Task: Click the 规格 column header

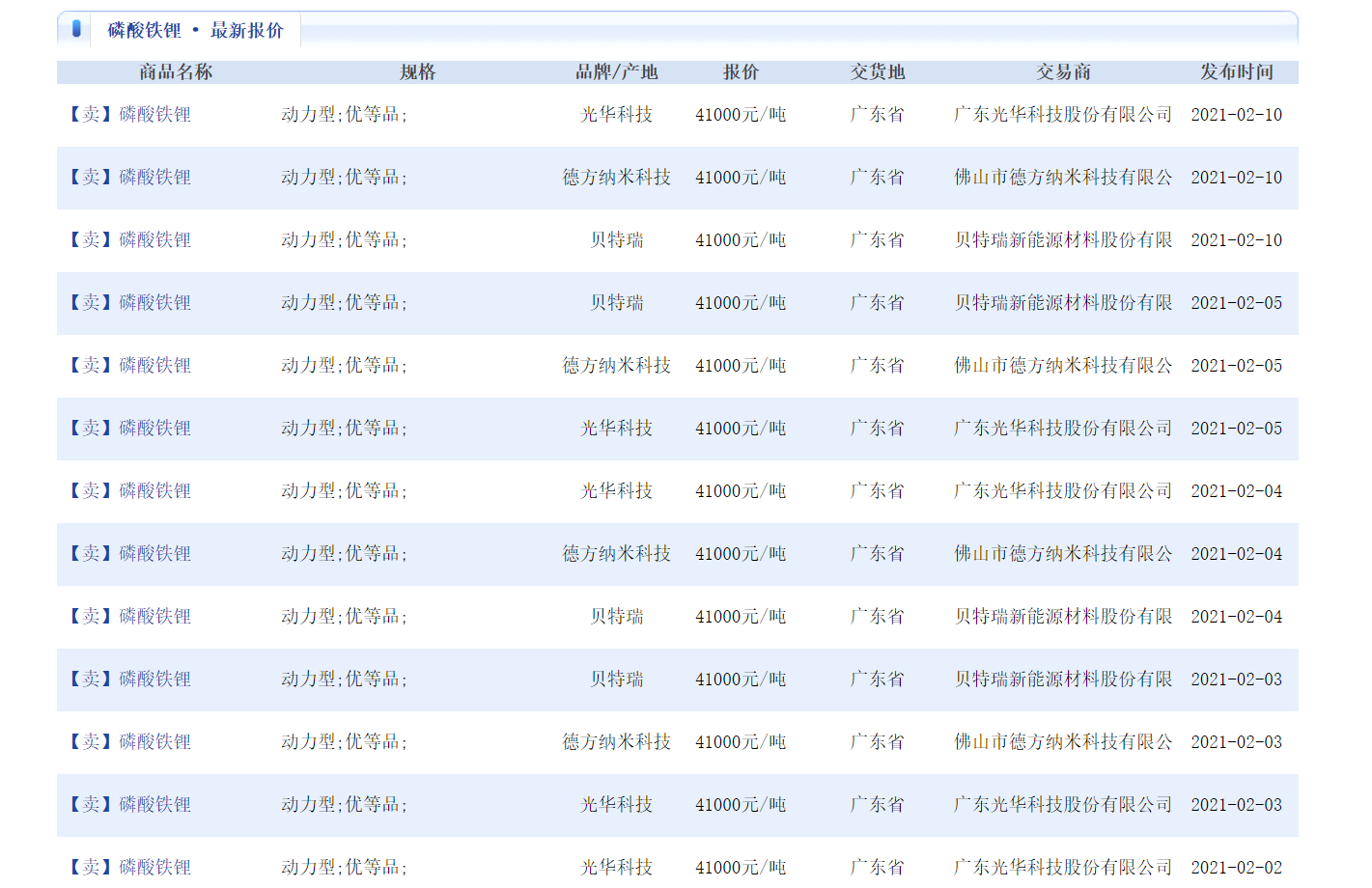Action: pos(418,72)
